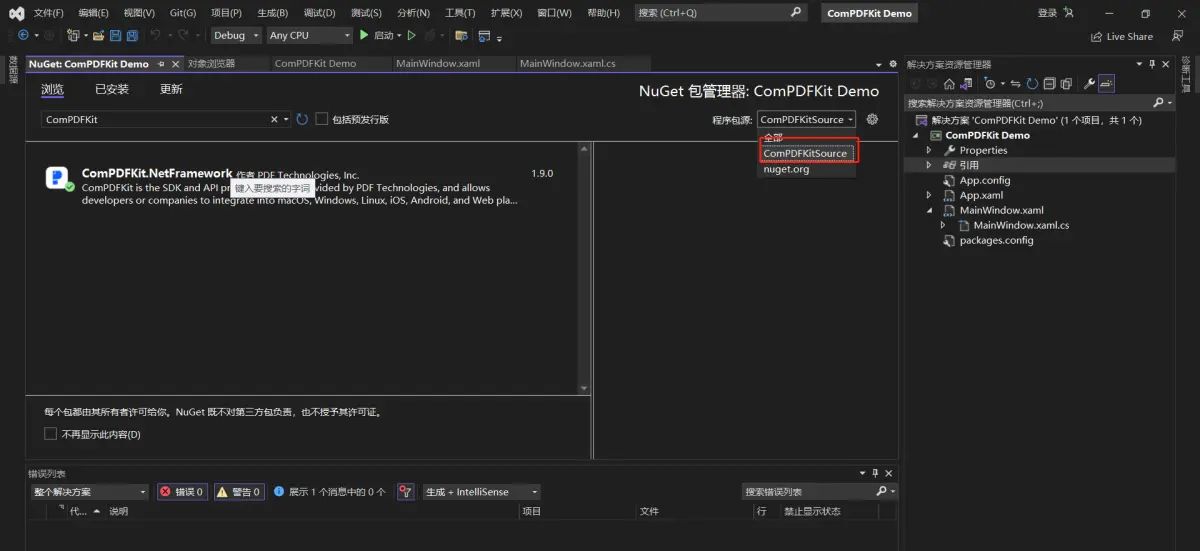Click collapse all icon in Solution Explorer
1200x551 pixels.
(1049, 83)
